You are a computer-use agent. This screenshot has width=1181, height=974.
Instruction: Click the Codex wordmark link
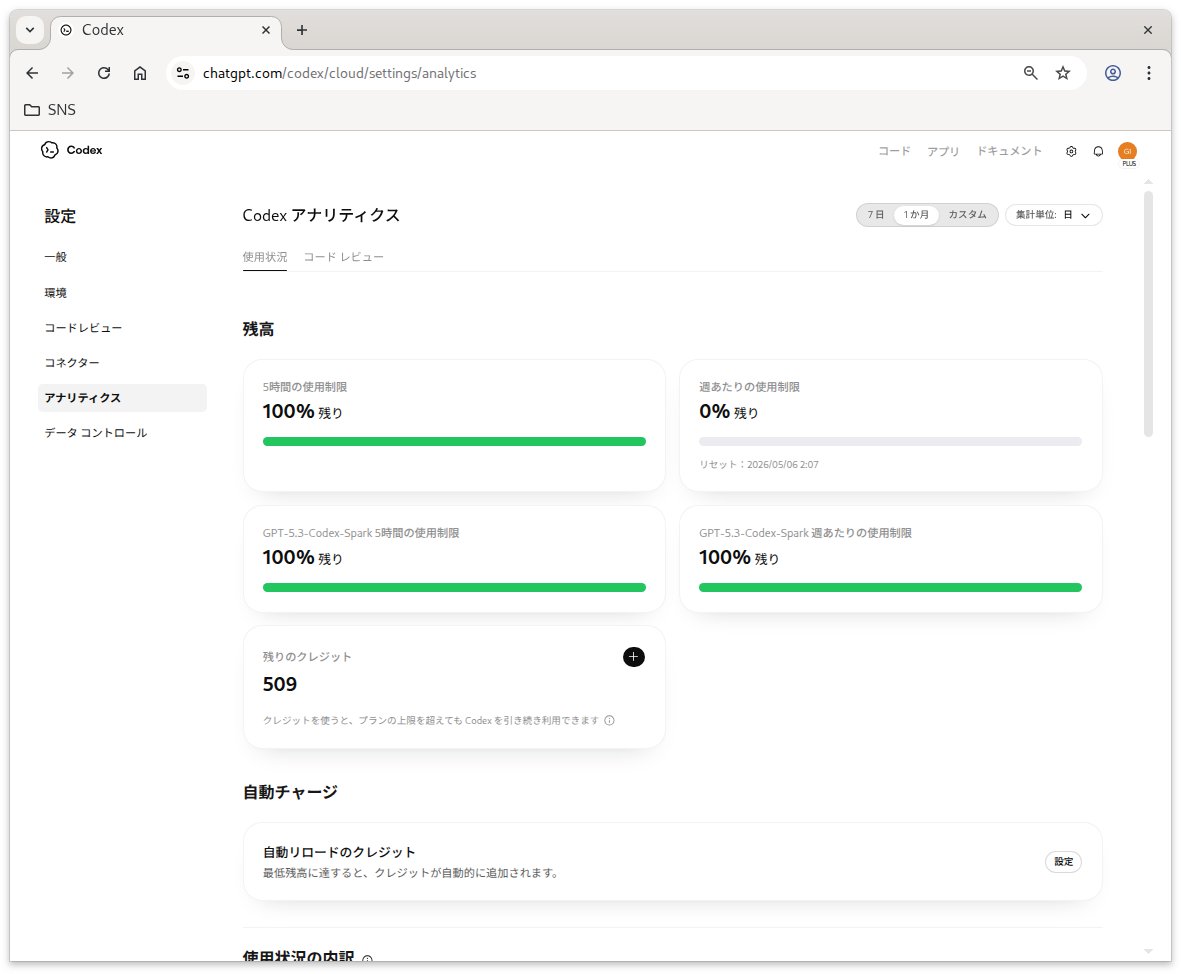tap(84, 150)
